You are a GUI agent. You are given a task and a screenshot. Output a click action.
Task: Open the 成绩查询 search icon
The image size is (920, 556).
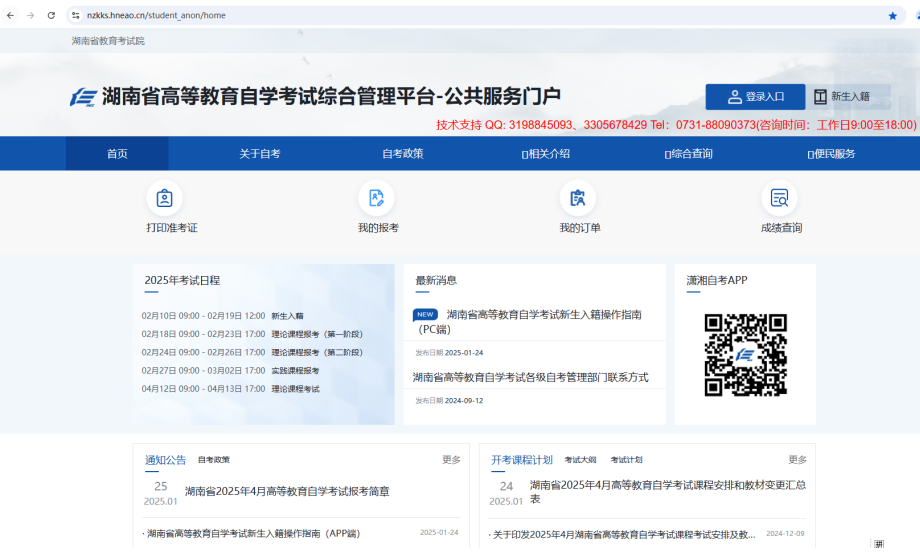(x=779, y=198)
